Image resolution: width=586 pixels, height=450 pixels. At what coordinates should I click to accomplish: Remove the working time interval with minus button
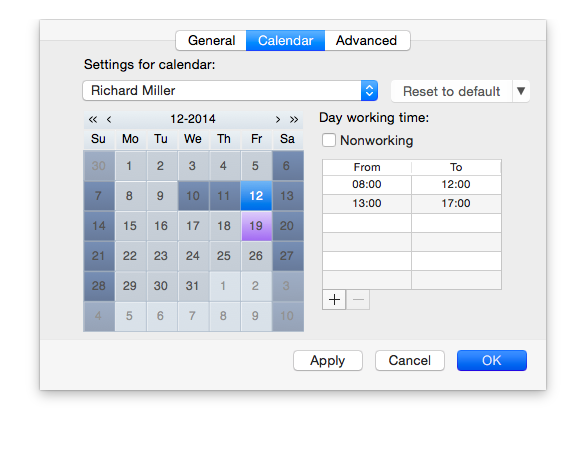(358, 300)
